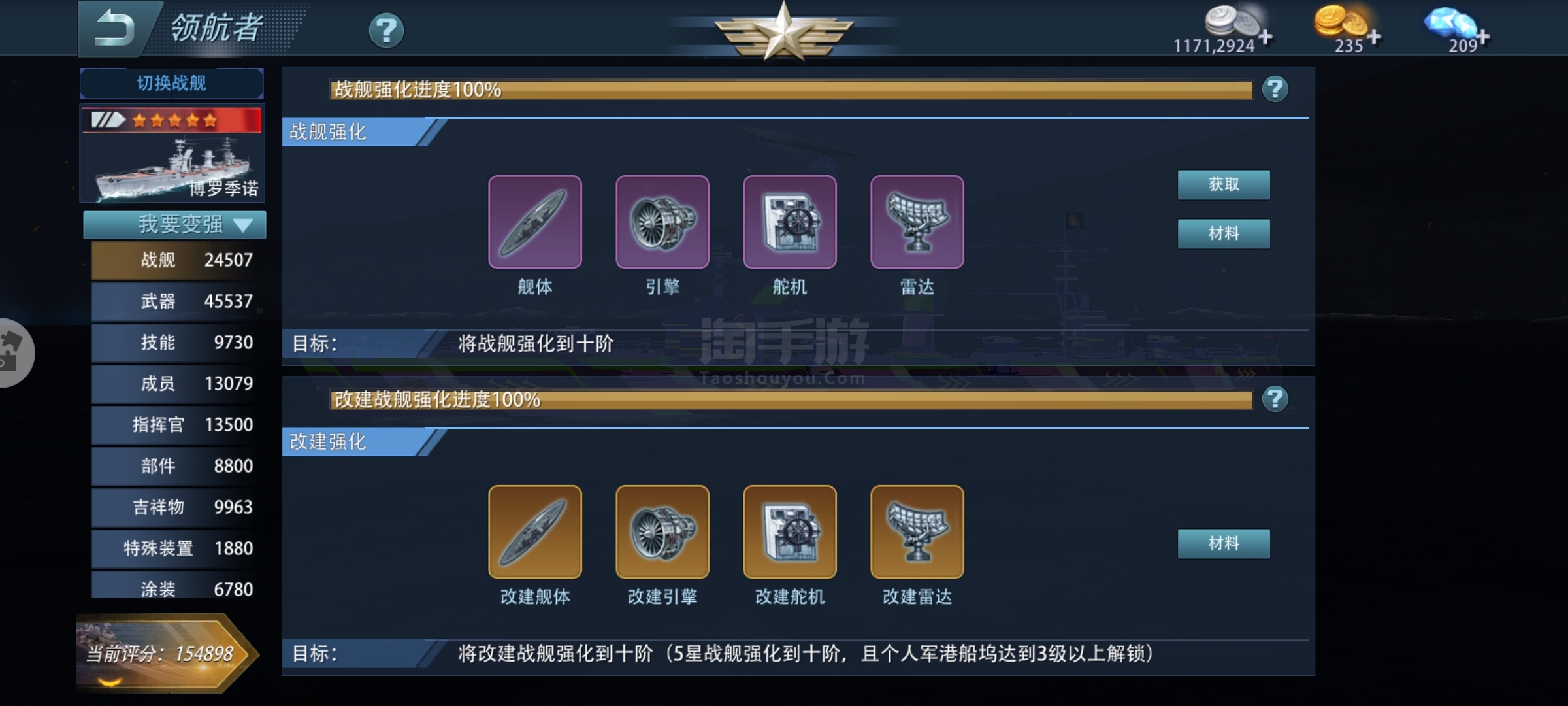Open the 博罗季诺 ship thumbnail

pyautogui.click(x=172, y=154)
